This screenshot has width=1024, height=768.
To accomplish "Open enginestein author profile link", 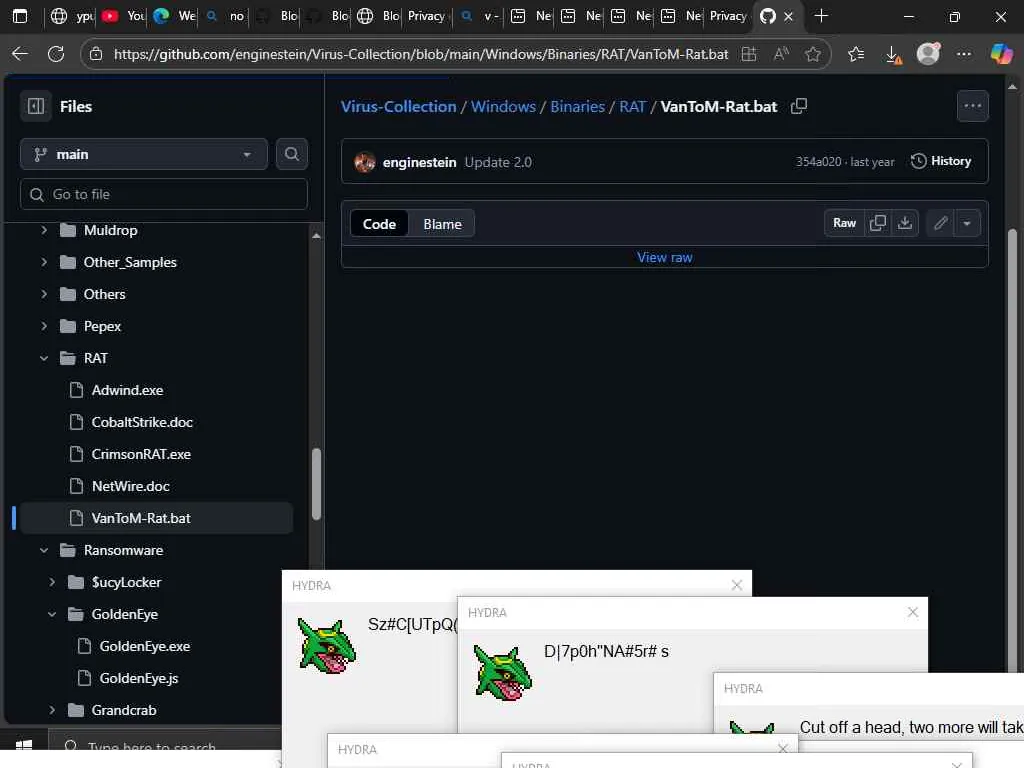I will [x=419, y=162].
